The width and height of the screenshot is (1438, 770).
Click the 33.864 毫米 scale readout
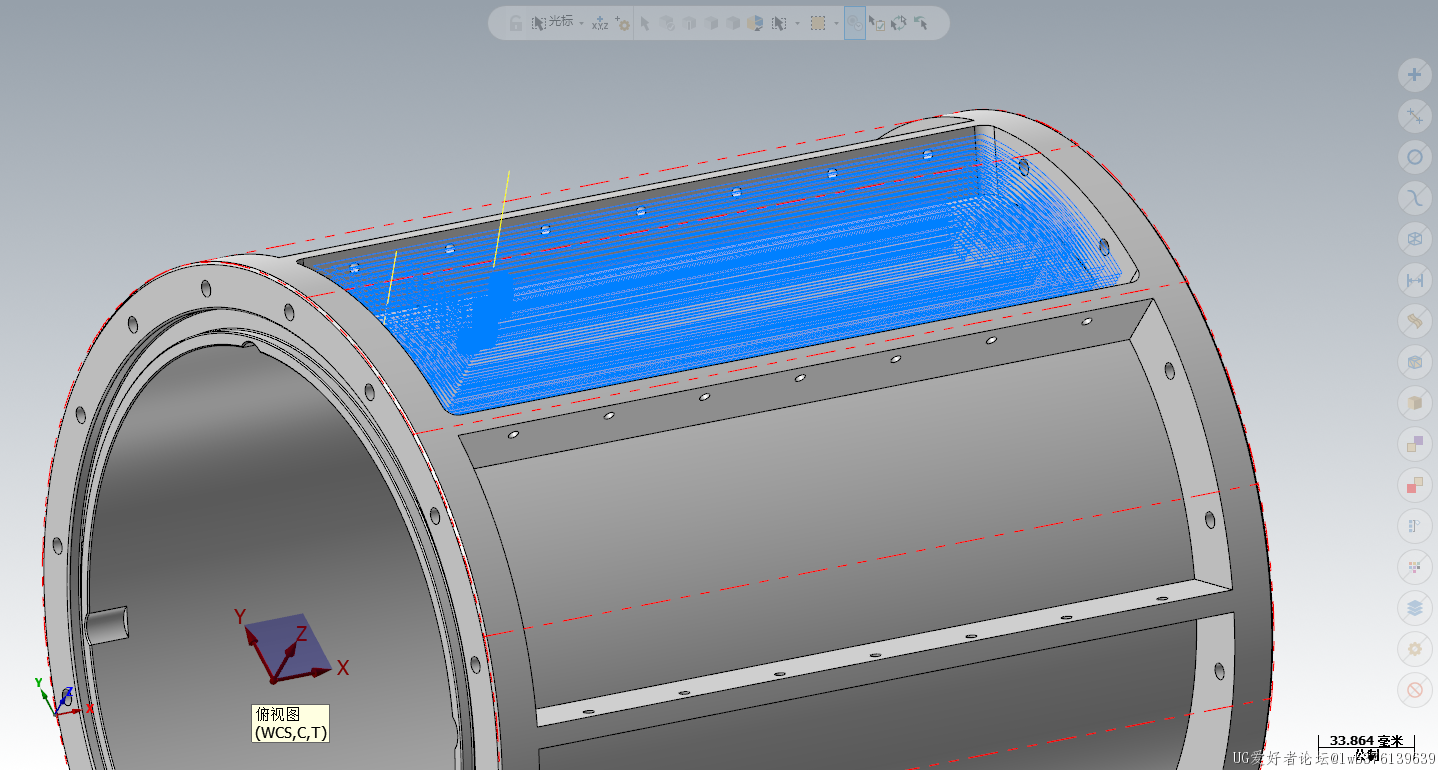tap(1366, 741)
